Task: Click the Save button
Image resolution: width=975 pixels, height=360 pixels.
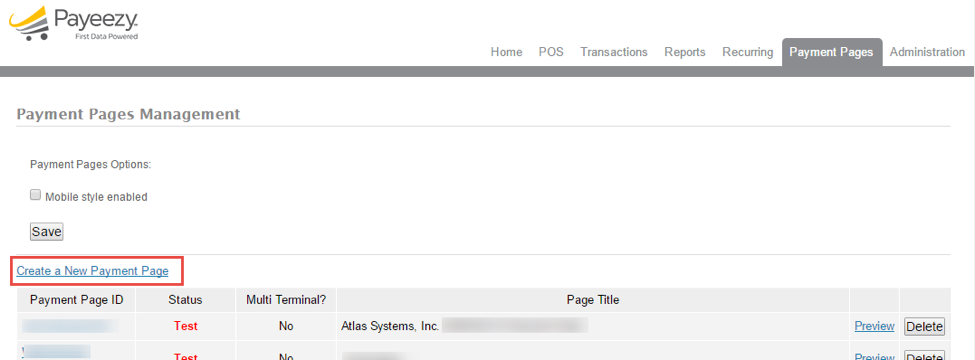Action: click(x=47, y=232)
